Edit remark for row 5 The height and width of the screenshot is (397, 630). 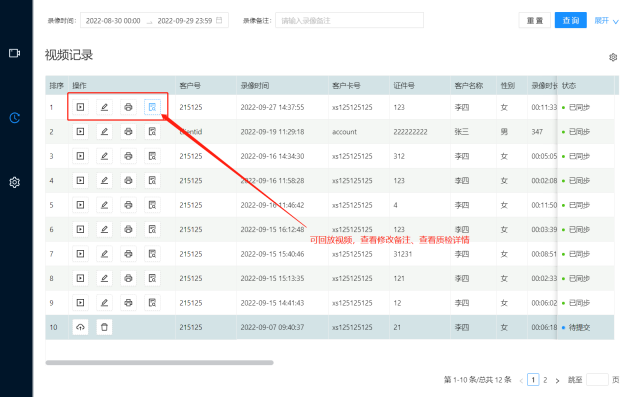click(x=104, y=205)
